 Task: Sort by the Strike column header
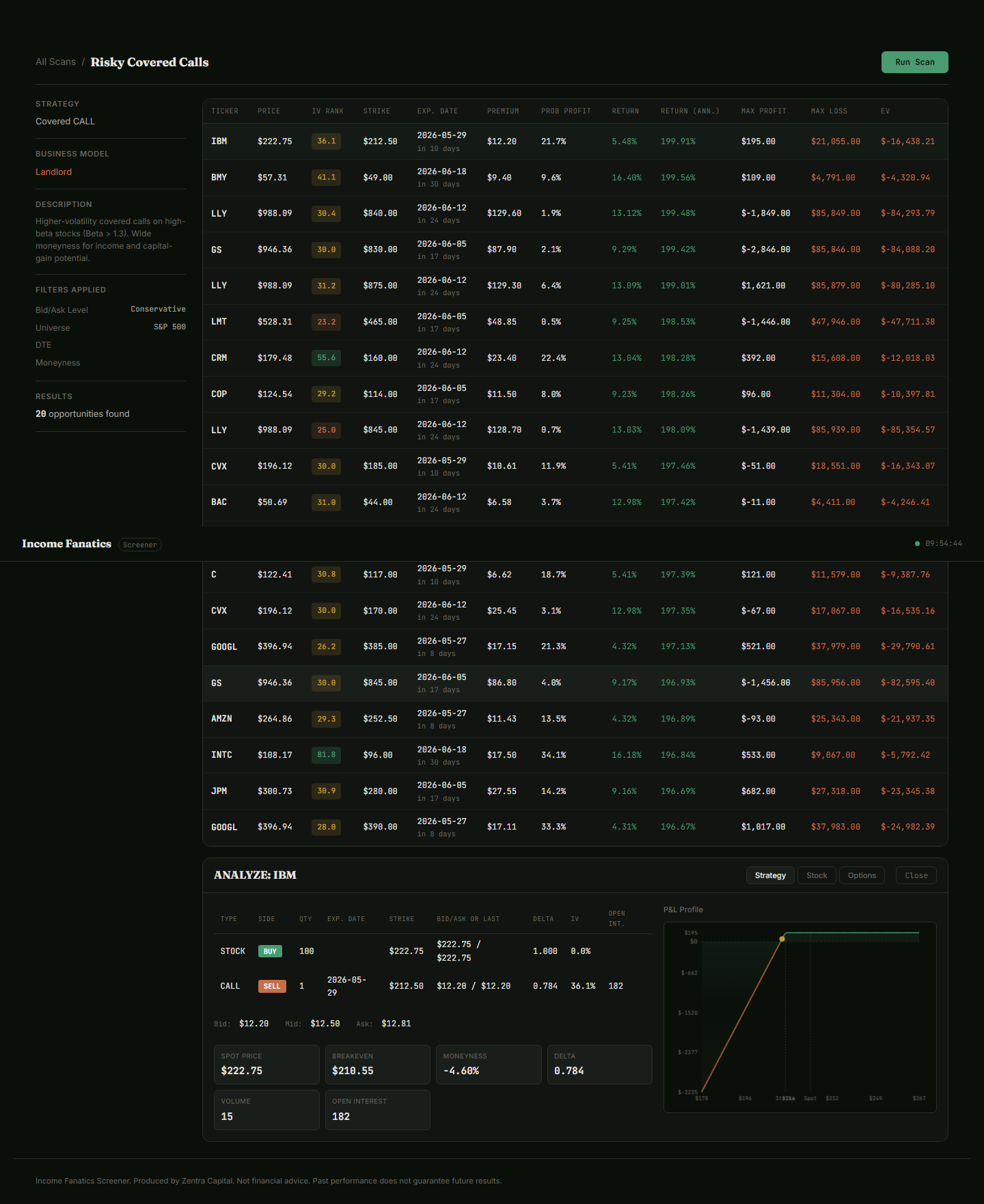[377, 111]
